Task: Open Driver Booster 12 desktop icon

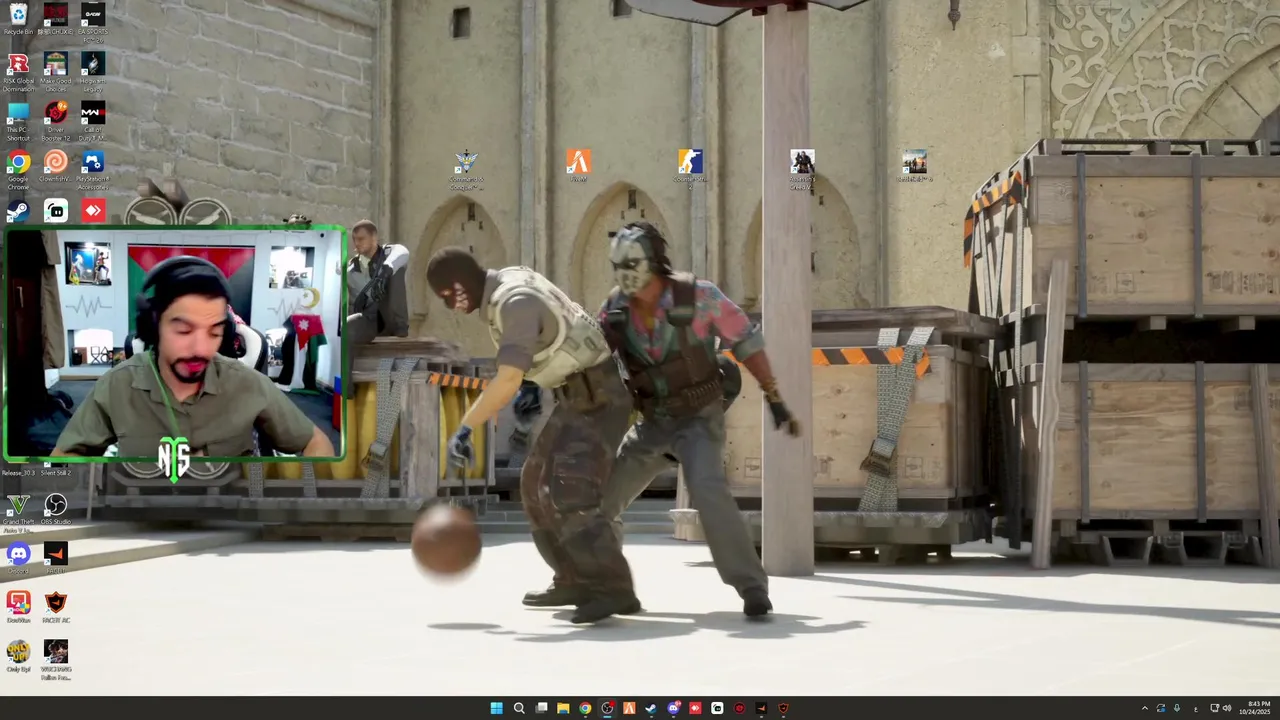Action: pyautogui.click(x=56, y=119)
